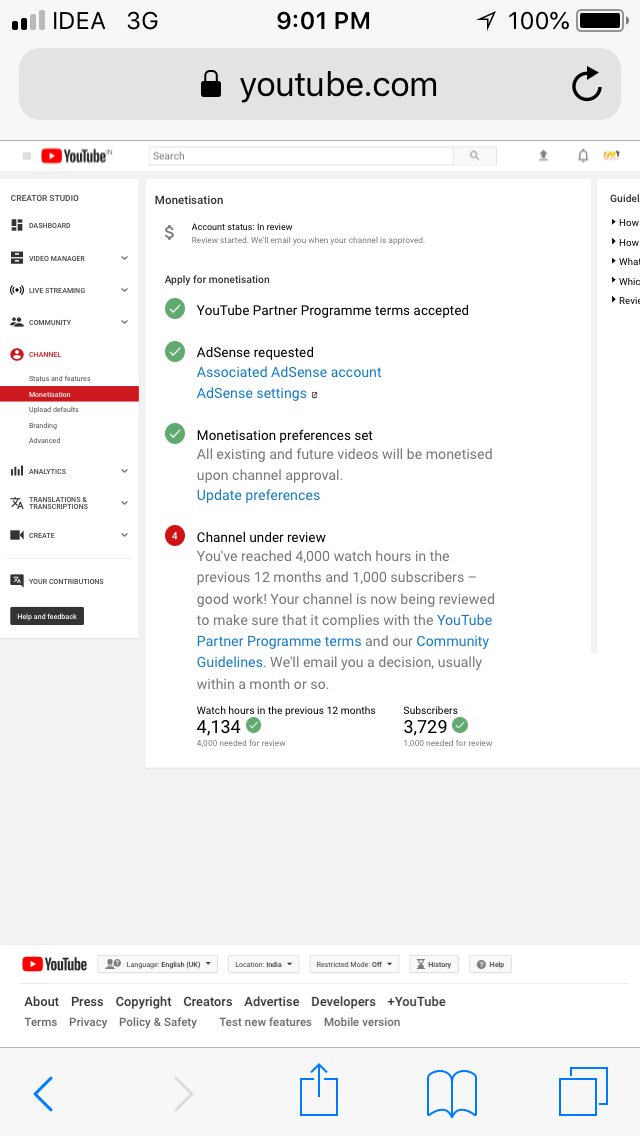Click the search magnifier button

pos(475,156)
